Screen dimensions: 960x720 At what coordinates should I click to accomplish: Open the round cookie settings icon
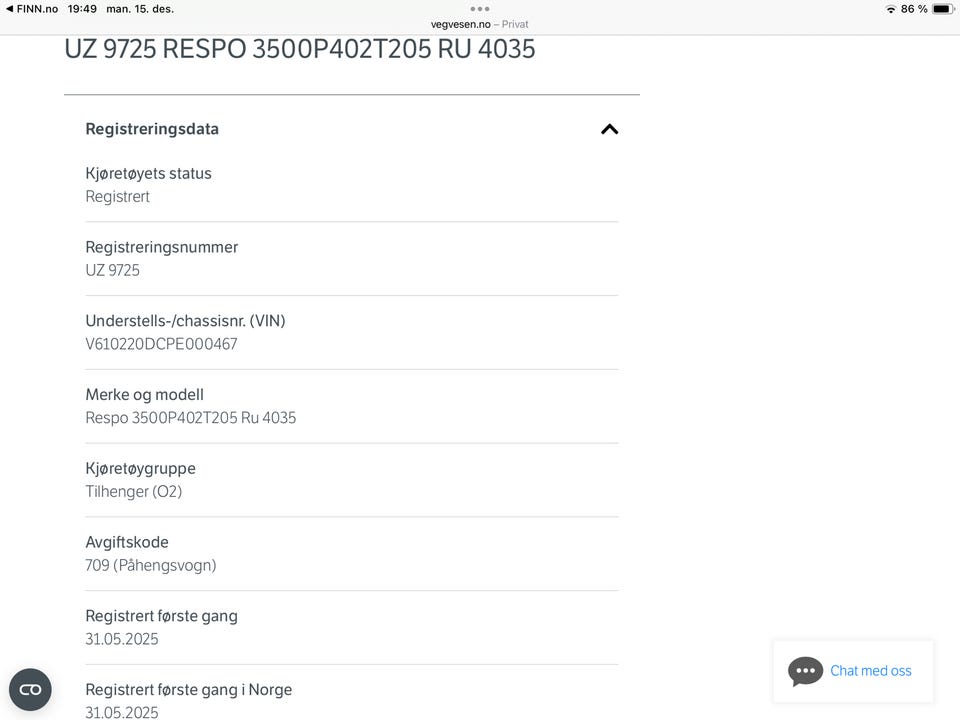(x=30, y=690)
